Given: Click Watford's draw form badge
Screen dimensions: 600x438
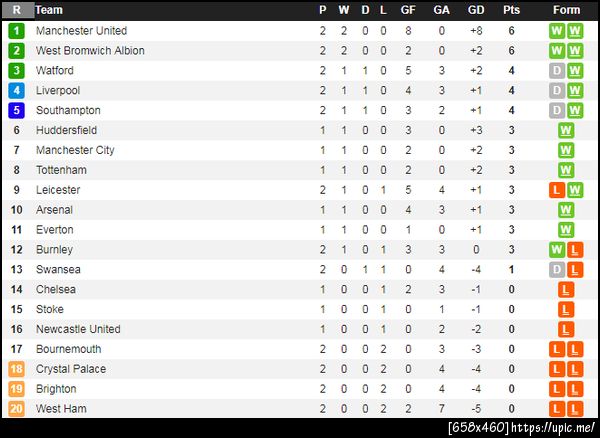Looking at the screenshot, I should (557, 71).
